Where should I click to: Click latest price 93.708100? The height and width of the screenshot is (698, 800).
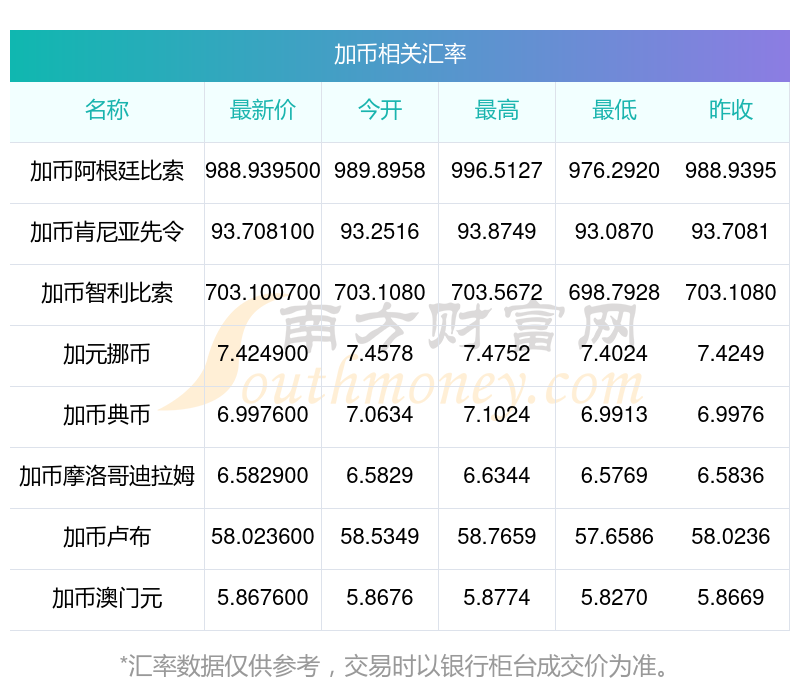262,232
